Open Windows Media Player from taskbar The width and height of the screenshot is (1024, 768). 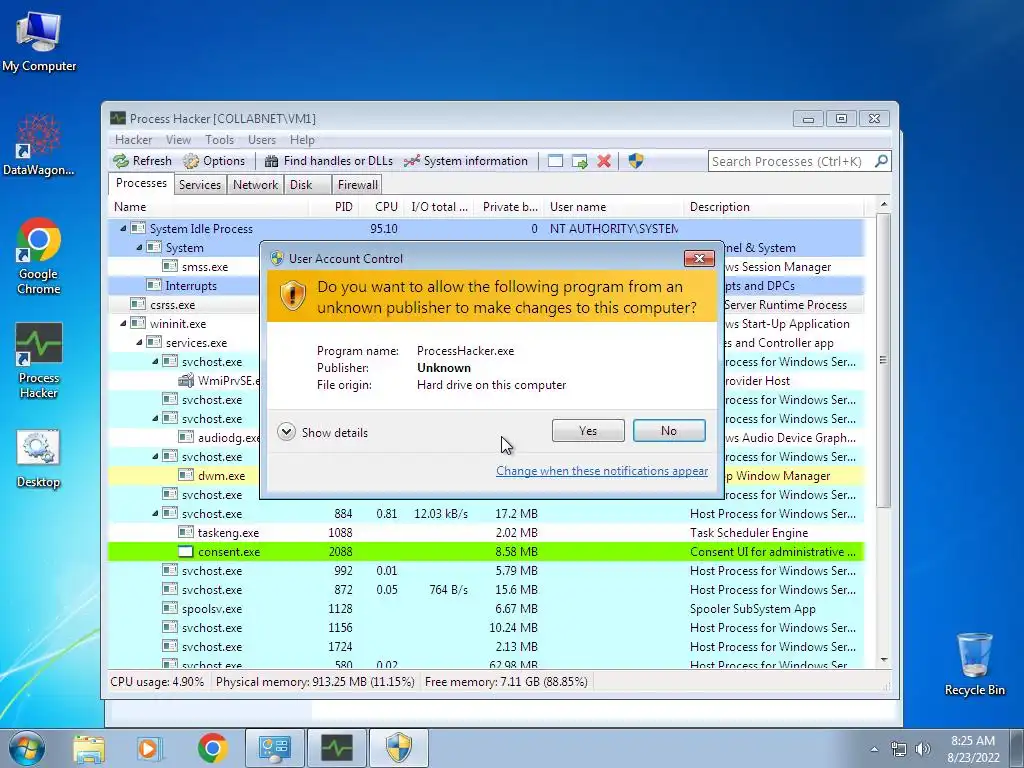(149, 748)
